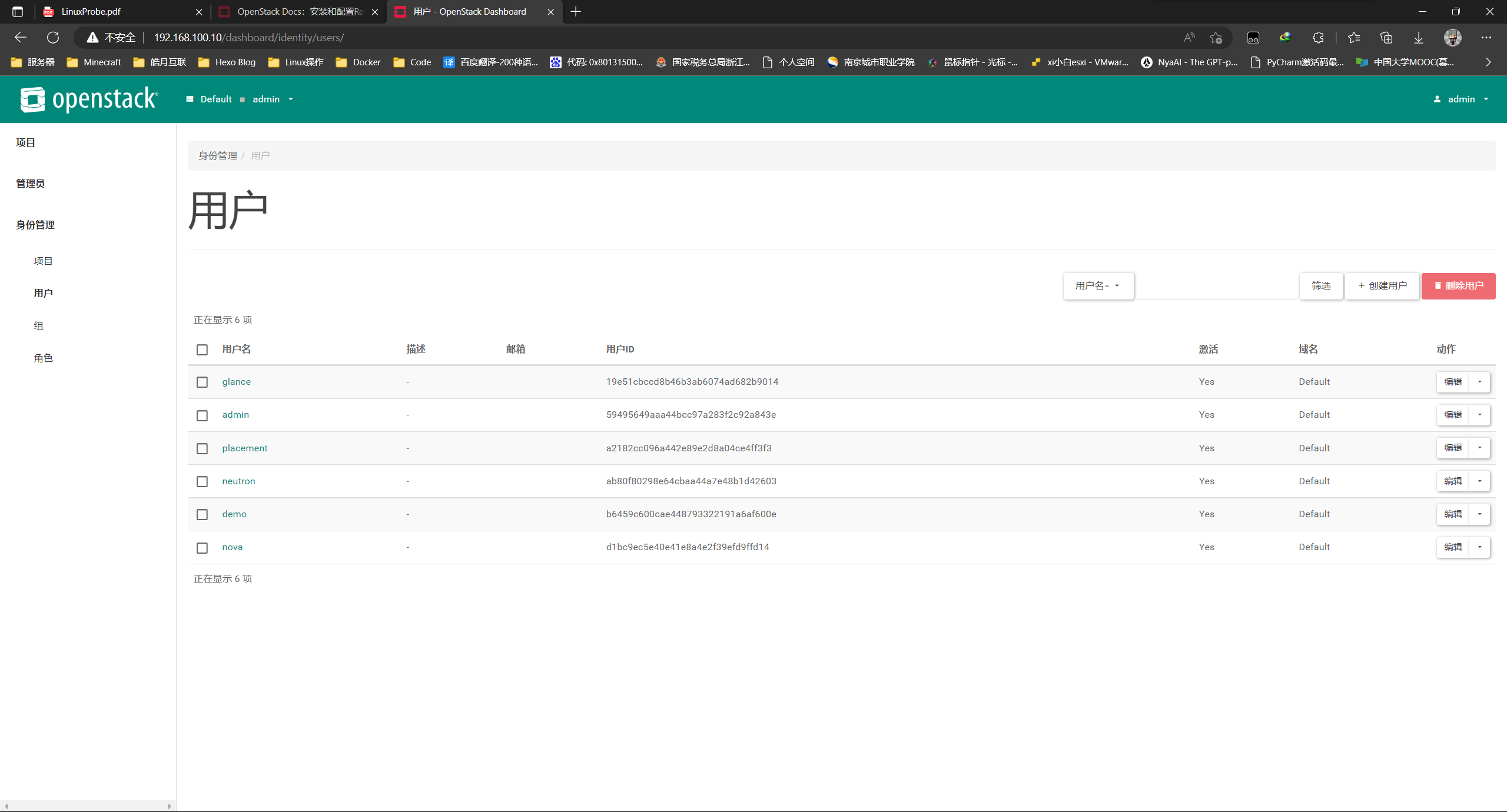The height and width of the screenshot is (812, 1507).
Task: Click the browser back arrow
Action: (21, 37)
